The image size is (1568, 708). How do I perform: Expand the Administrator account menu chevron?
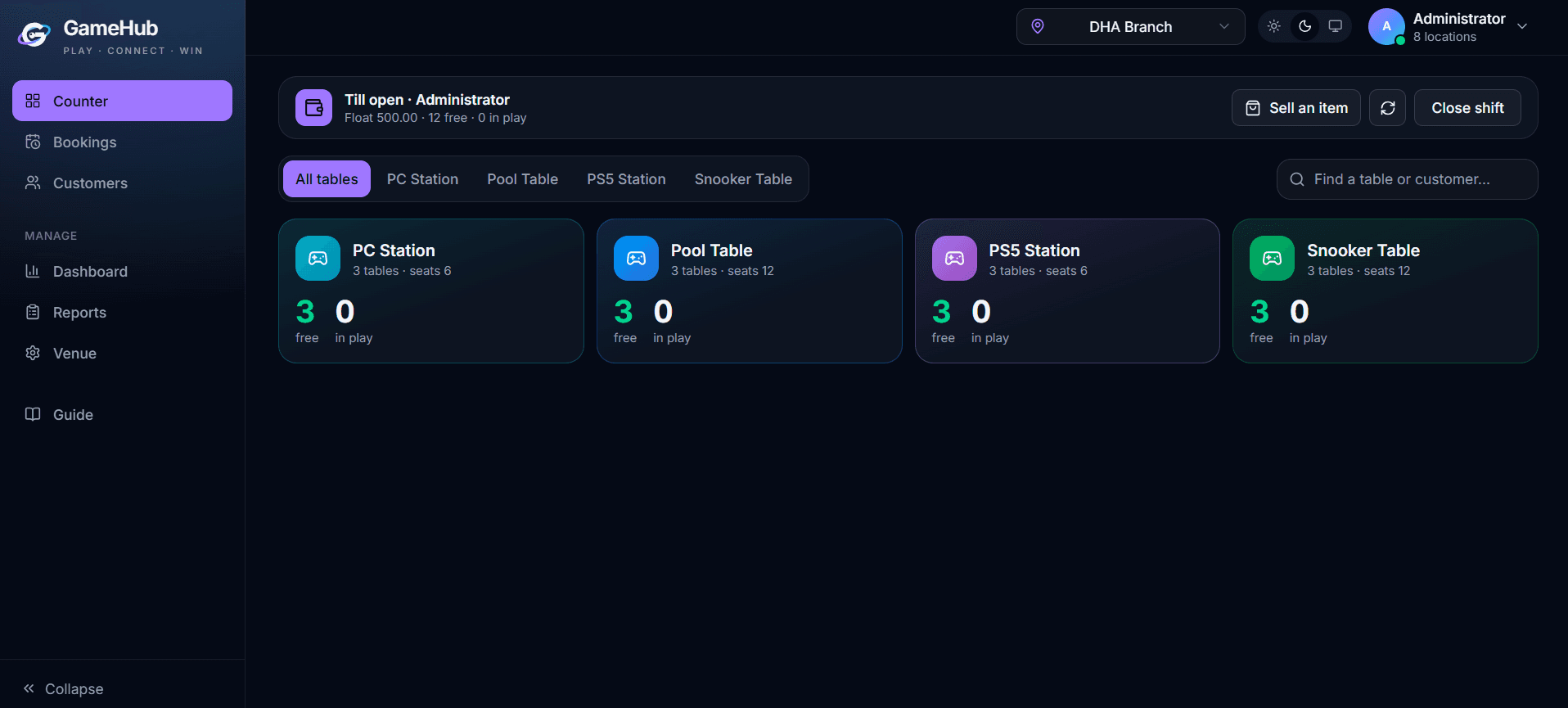point(1522,26)
